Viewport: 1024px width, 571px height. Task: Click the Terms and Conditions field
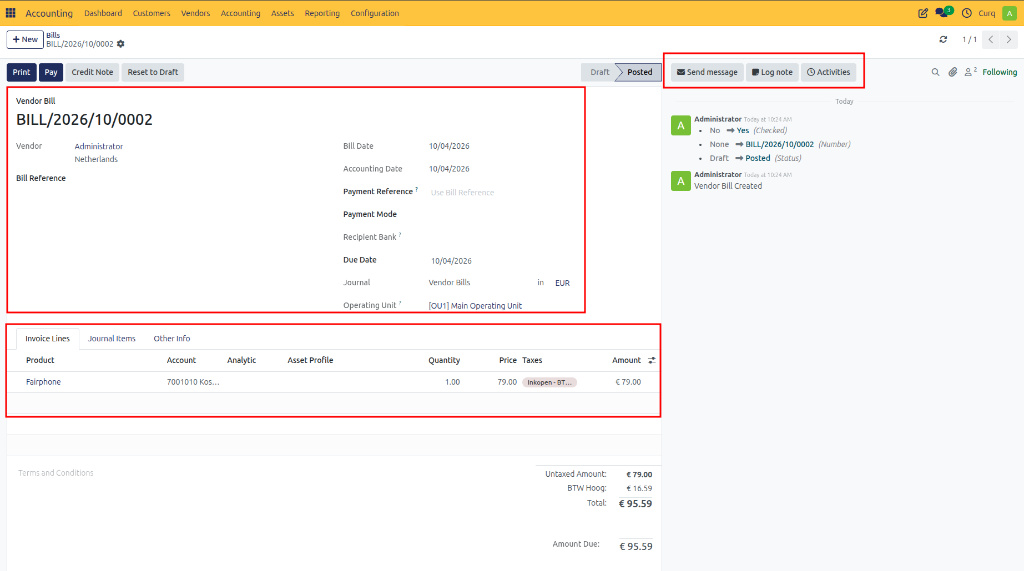pyautogui.click(x=56, y=473)
